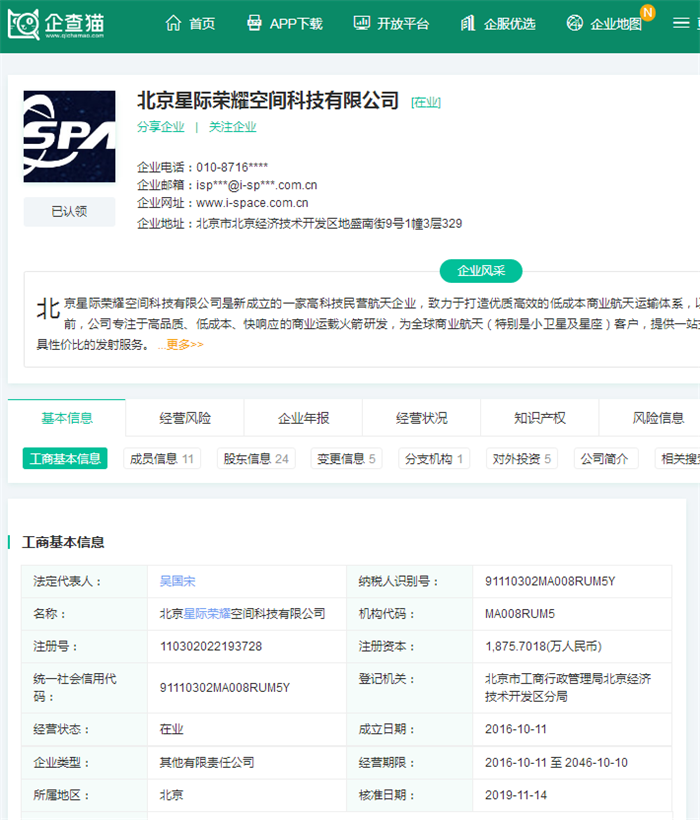Select the 变更信息 5 sub-tab
Image resolution: width=700 pixels, height=820 pixels.
pyautogui.click(x=346, y=459)
